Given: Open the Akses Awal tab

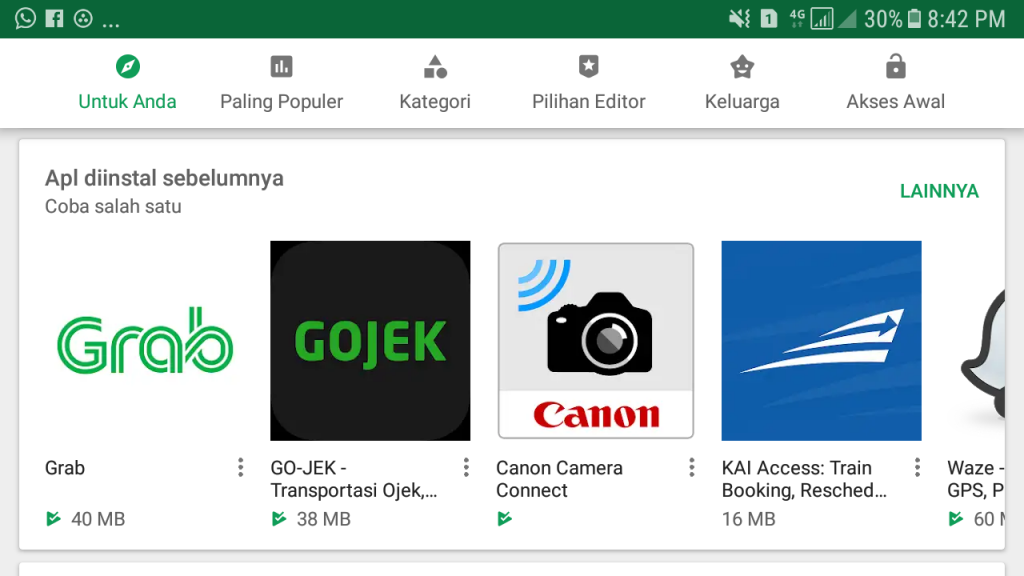Looking at the screenshot, I should coord(895,83).
